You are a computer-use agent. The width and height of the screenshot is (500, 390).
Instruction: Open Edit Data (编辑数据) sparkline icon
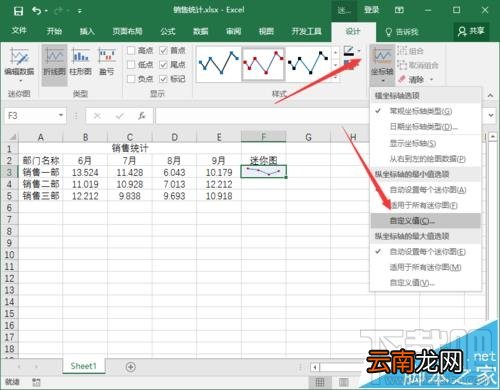(19, 56)
